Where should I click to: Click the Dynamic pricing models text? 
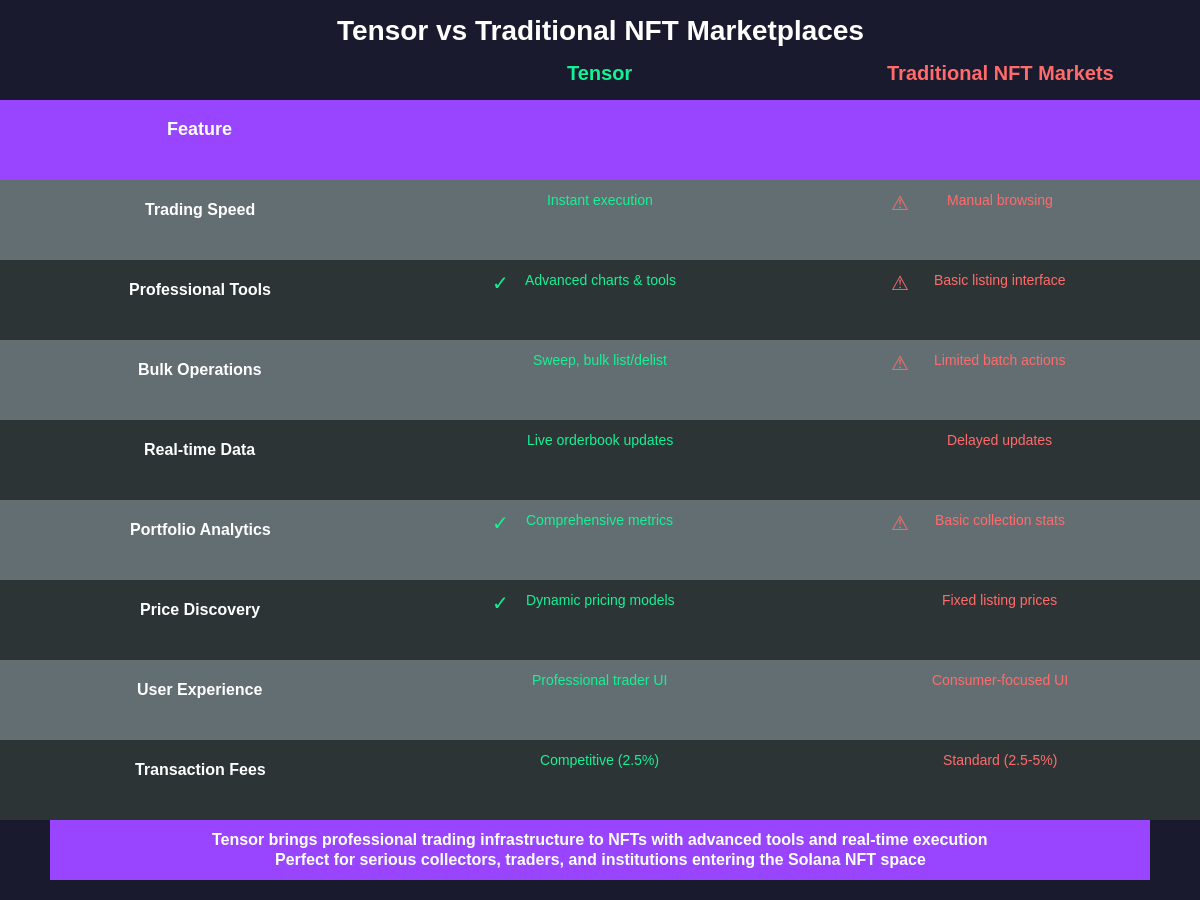pyautogui.click(x=600, y=600)
